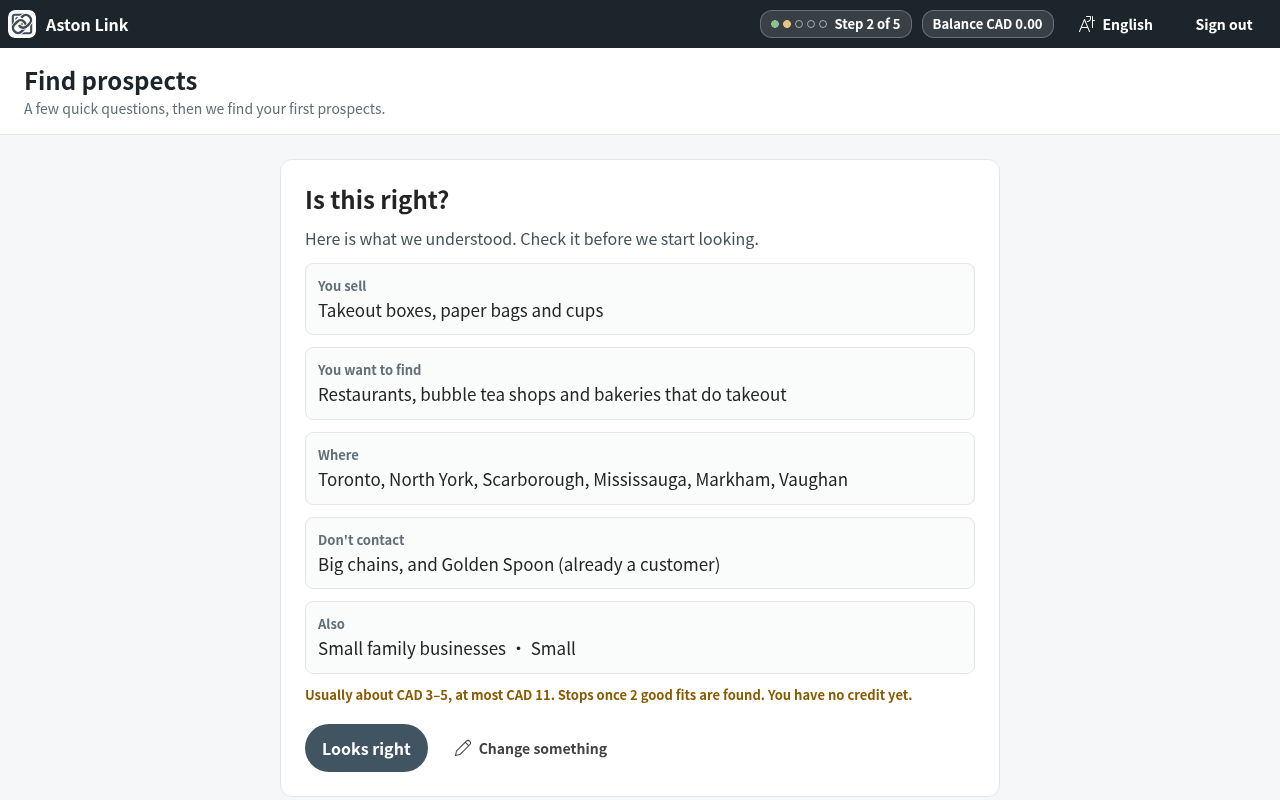Open the English language selector
1280x800 pixels.
[1115, 24]
